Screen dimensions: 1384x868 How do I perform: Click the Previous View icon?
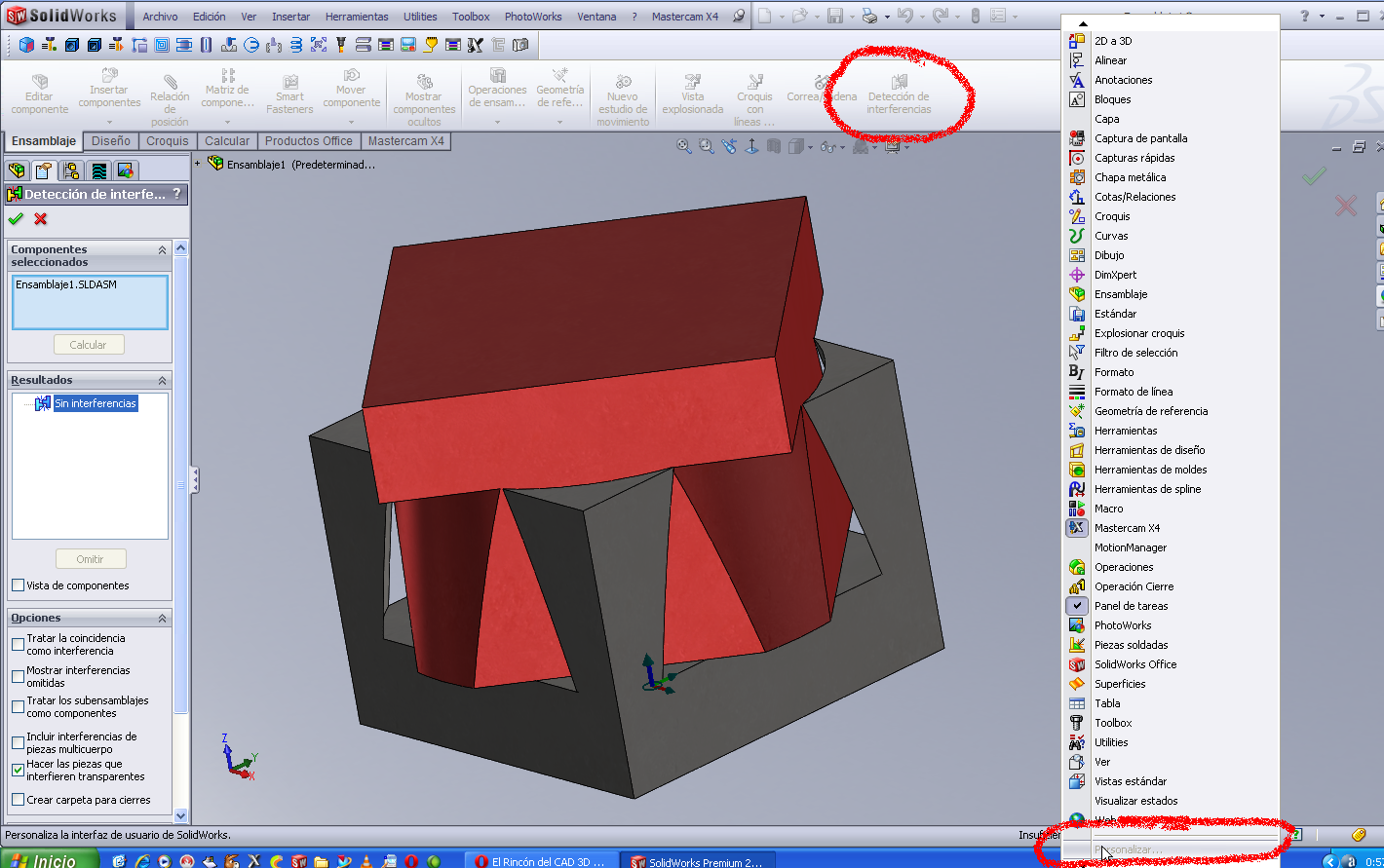click(x=729, y=146)
